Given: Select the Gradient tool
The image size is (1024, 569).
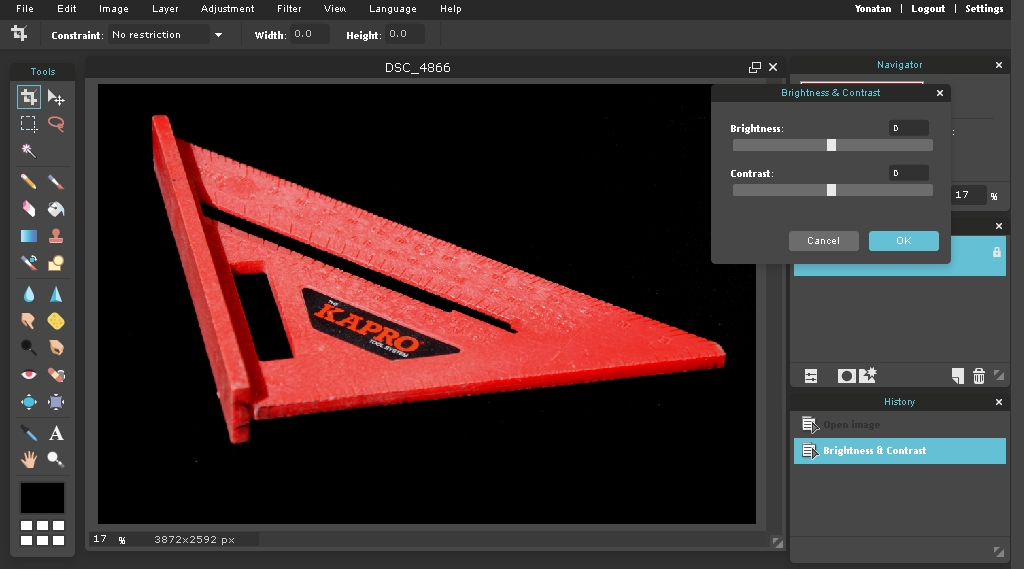Looking at the screenshot, I should coord(29,236).
